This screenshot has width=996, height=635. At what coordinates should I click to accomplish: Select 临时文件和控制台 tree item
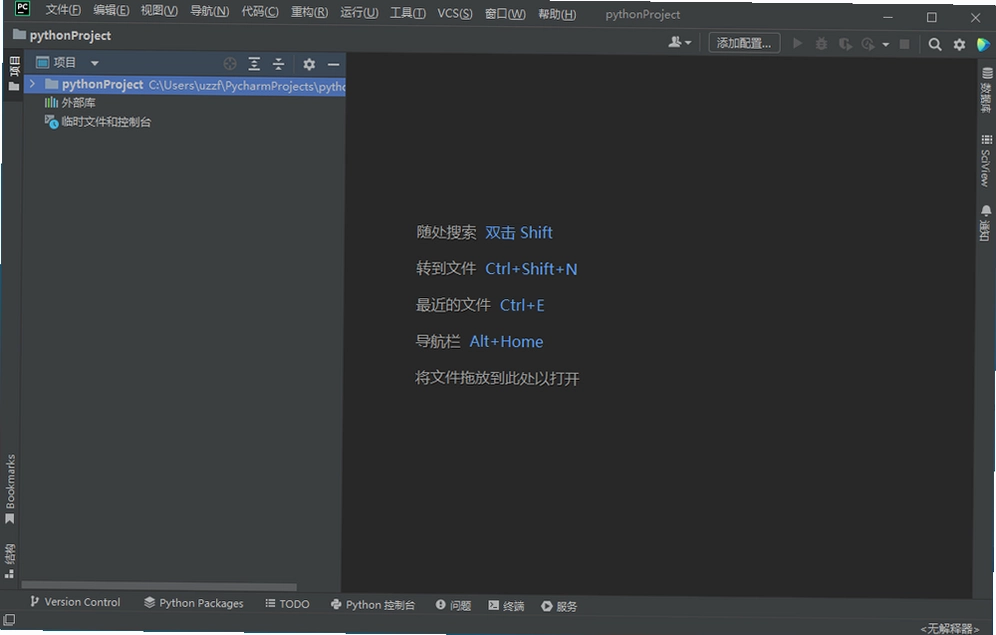point(97,121)
